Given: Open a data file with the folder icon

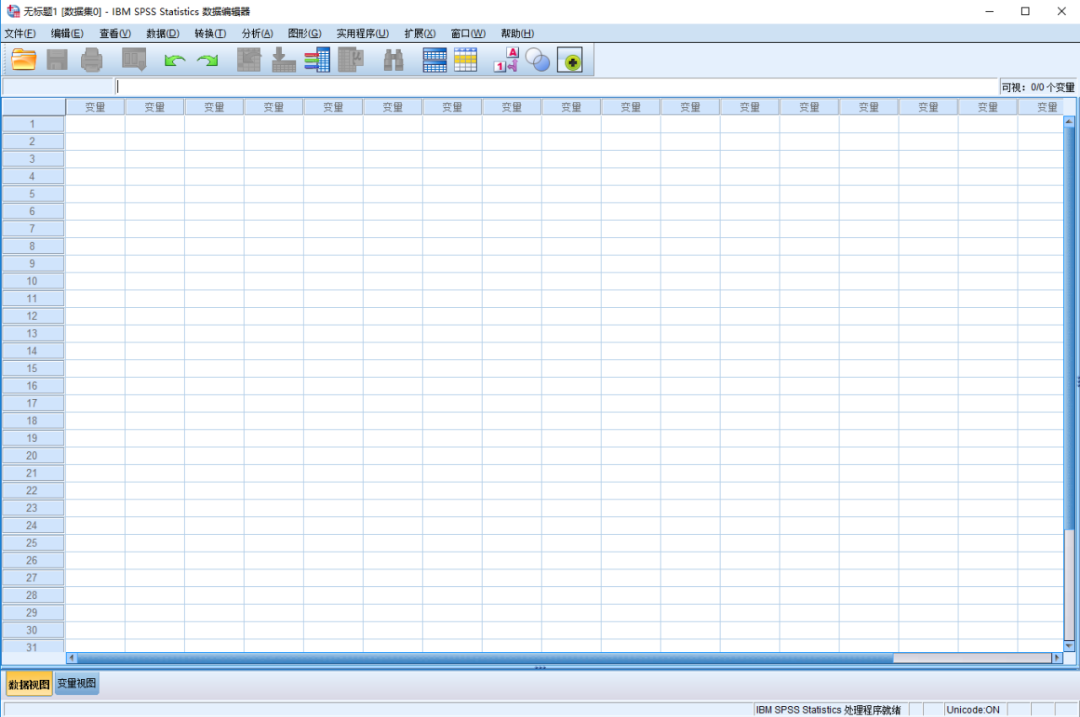Looking at the screenshot, I should point(23,60).
